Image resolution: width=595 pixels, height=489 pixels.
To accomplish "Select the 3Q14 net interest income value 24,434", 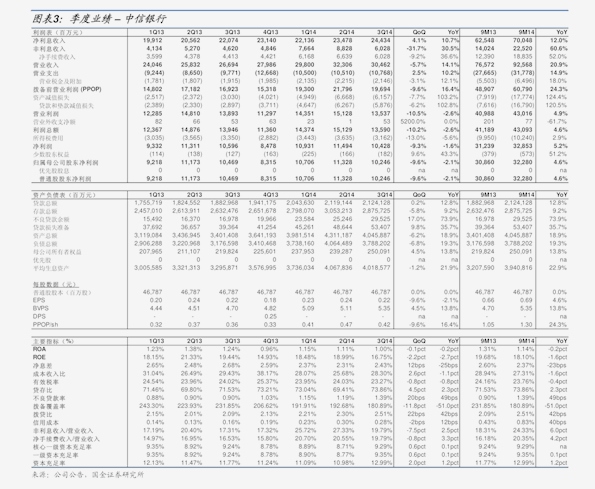I will coord(381,40).
